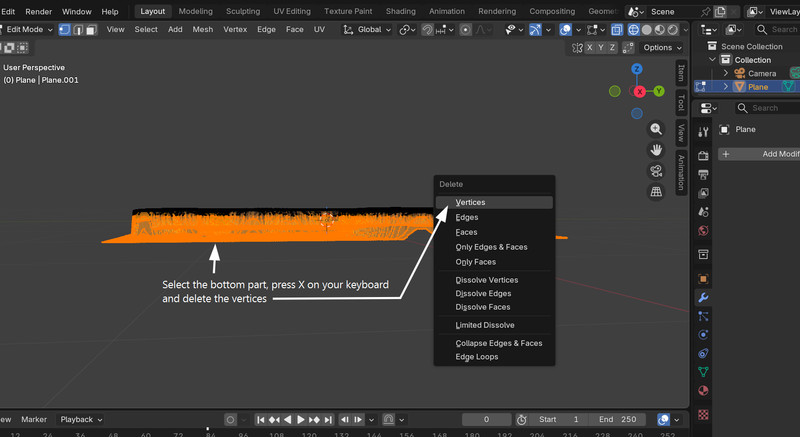Viewport: 800px width, 437px height.
Task: Select edge select mode icon
Action: tap(78, 30)
